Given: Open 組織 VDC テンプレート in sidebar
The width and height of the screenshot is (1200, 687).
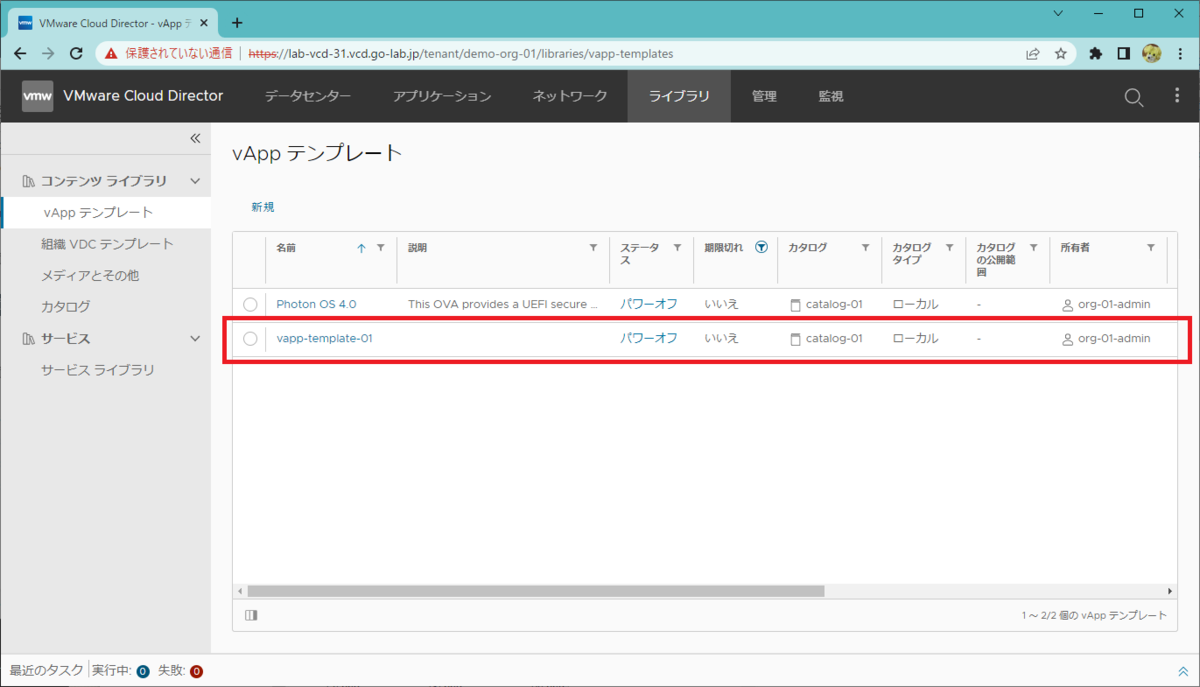Looking at the screenshot, I should tap(106, 244).
